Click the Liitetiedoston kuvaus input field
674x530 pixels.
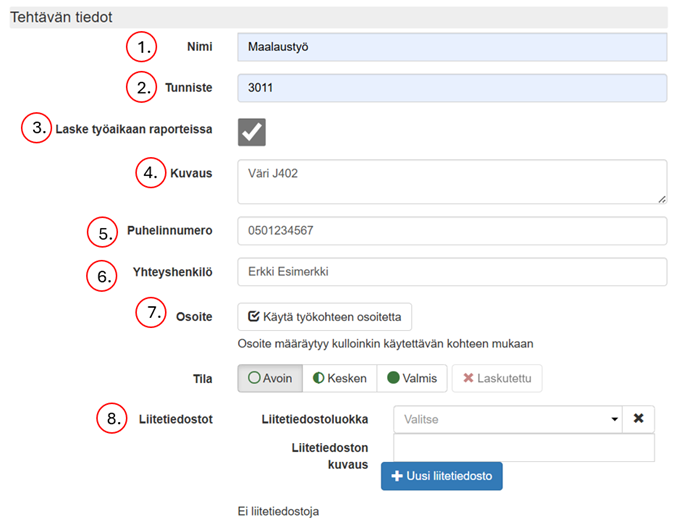[524, 448]
